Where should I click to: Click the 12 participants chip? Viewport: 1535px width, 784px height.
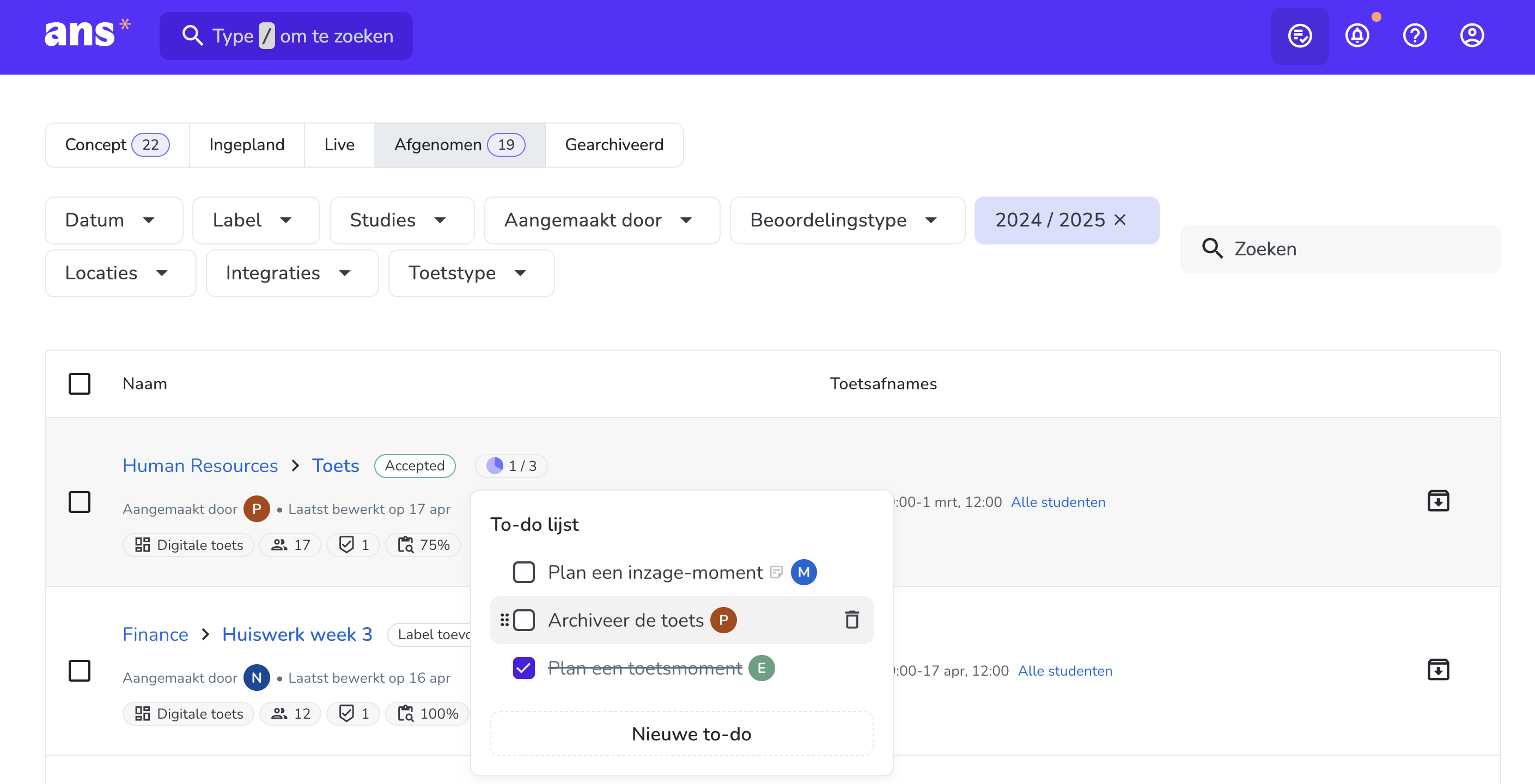290,713
